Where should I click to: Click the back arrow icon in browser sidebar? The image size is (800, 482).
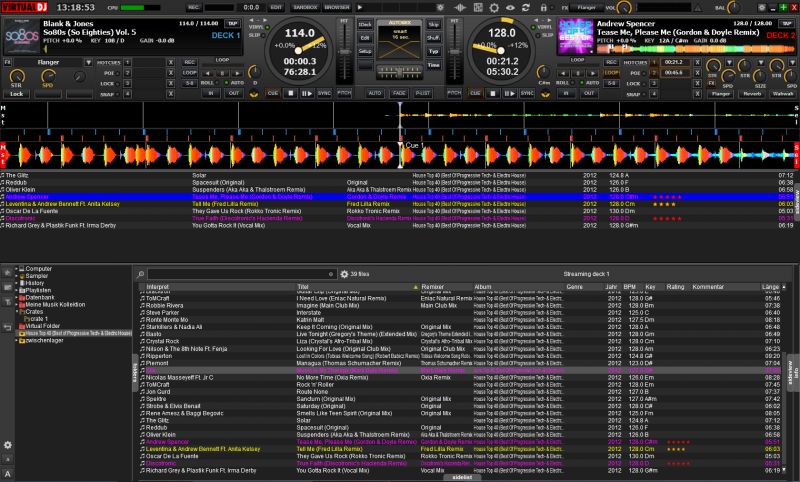pyautogui.click(x=7, y=327)
